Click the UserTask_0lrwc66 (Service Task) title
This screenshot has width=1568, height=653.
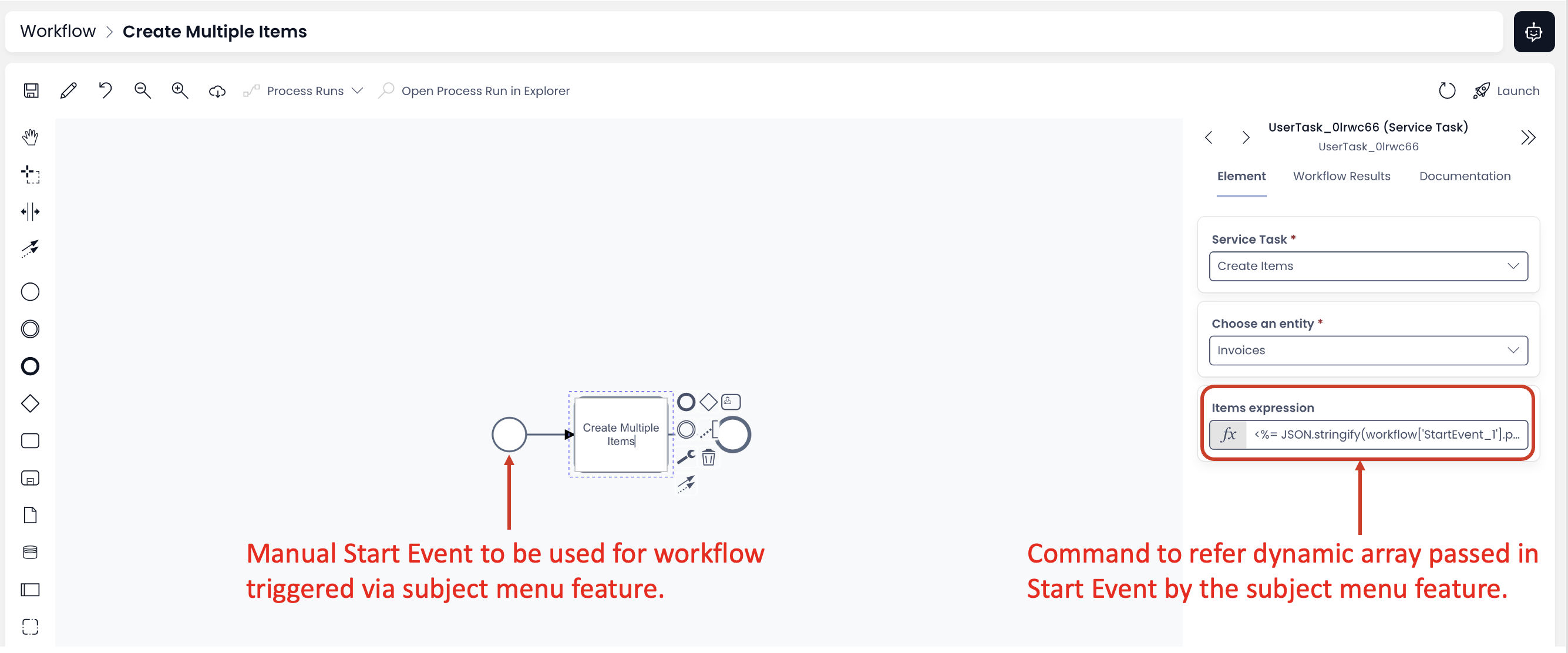pos(1368,127)
